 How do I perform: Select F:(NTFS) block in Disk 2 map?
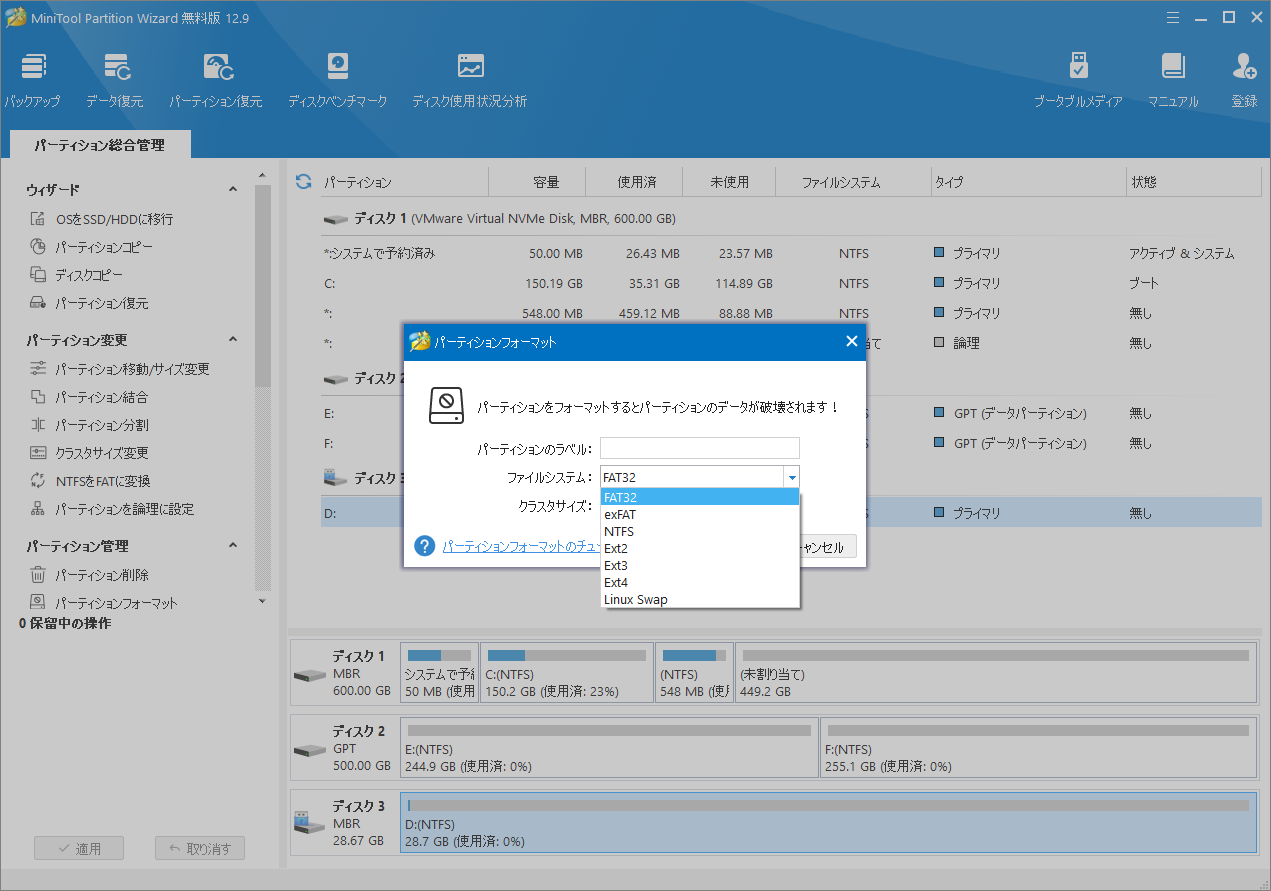coord(1038,747)
